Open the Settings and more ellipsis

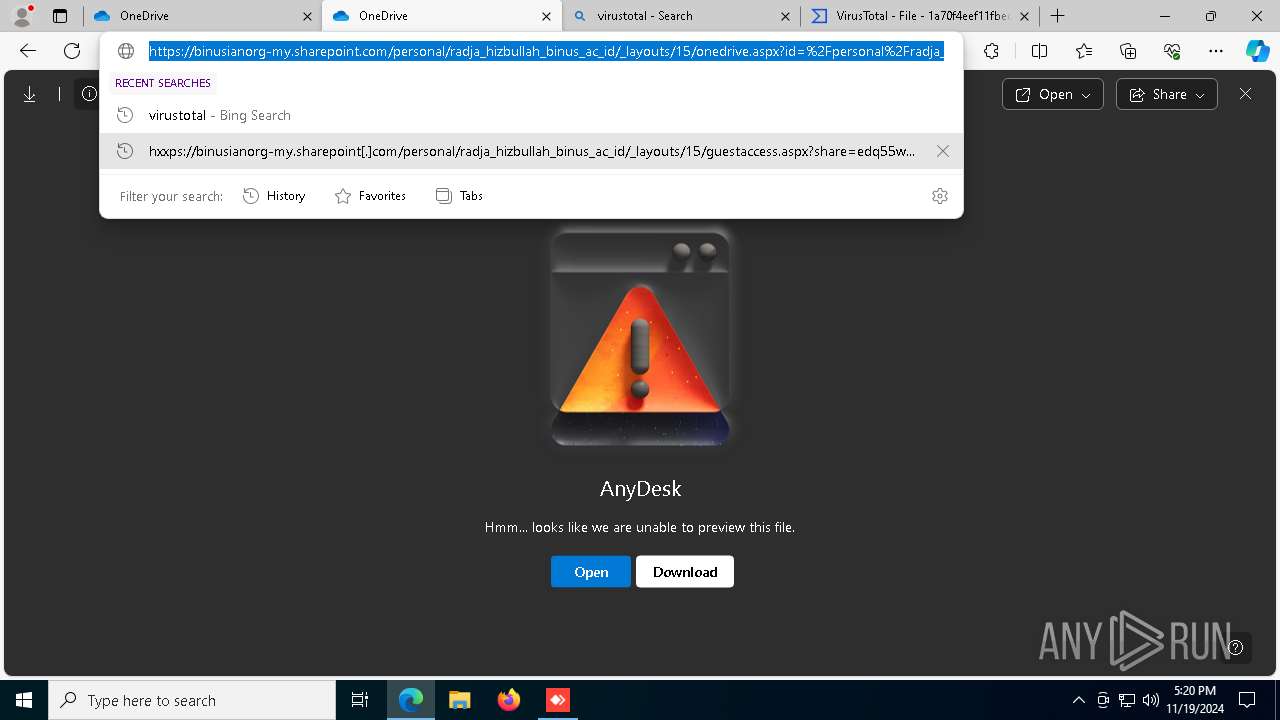(x=1216, y=51)
